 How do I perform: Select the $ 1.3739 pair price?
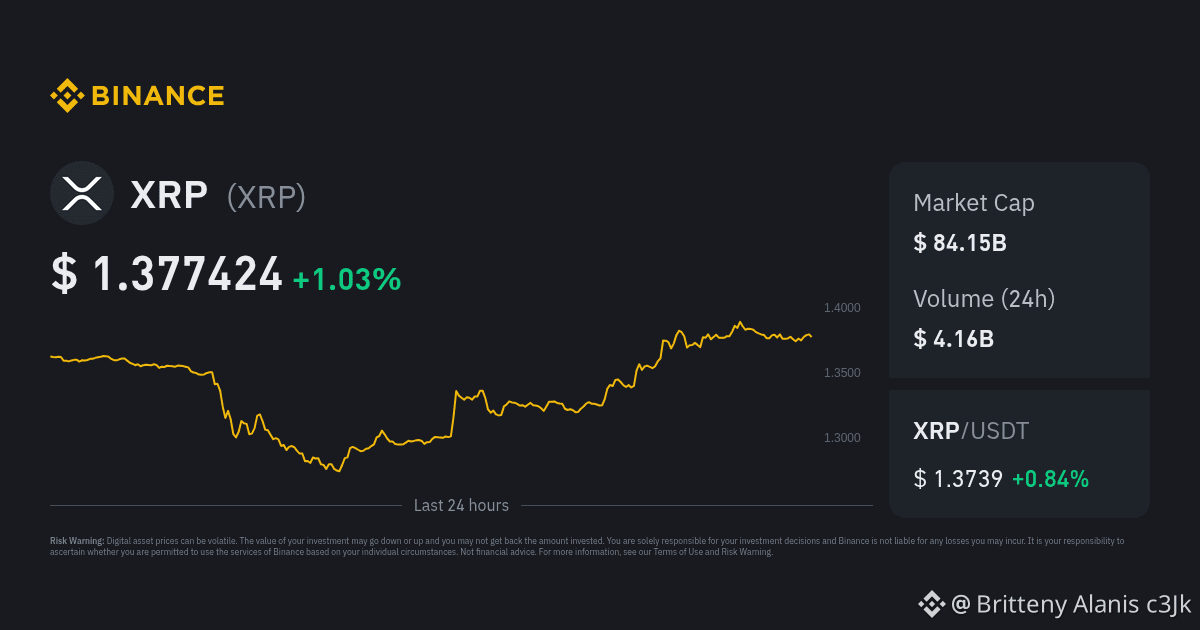coord(958,479)
